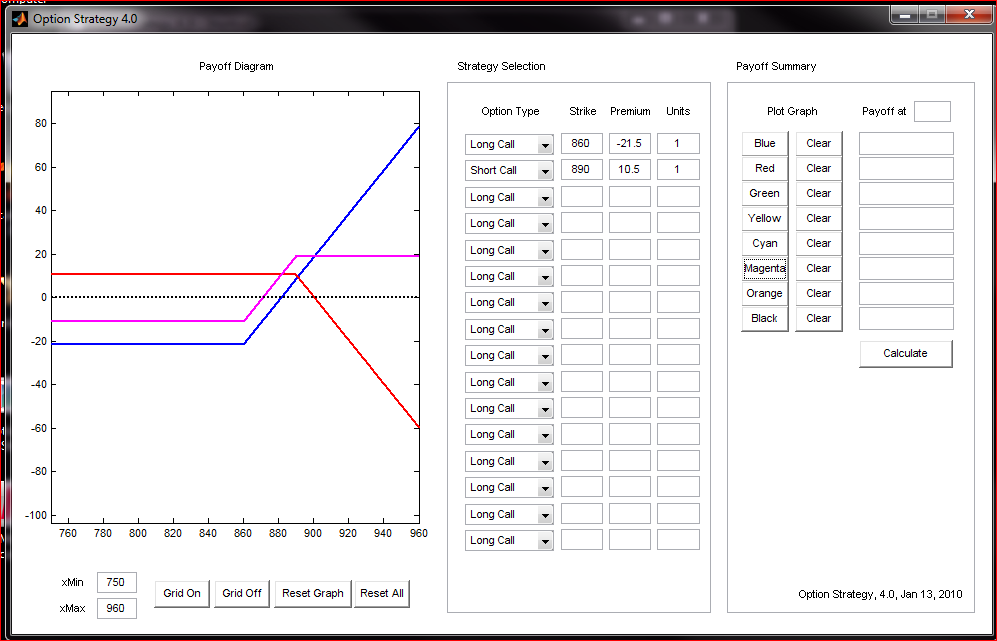This screenshot has width=997, height=641.
Task: Click the payoff result field in the Green row
Action: (906, 193)
